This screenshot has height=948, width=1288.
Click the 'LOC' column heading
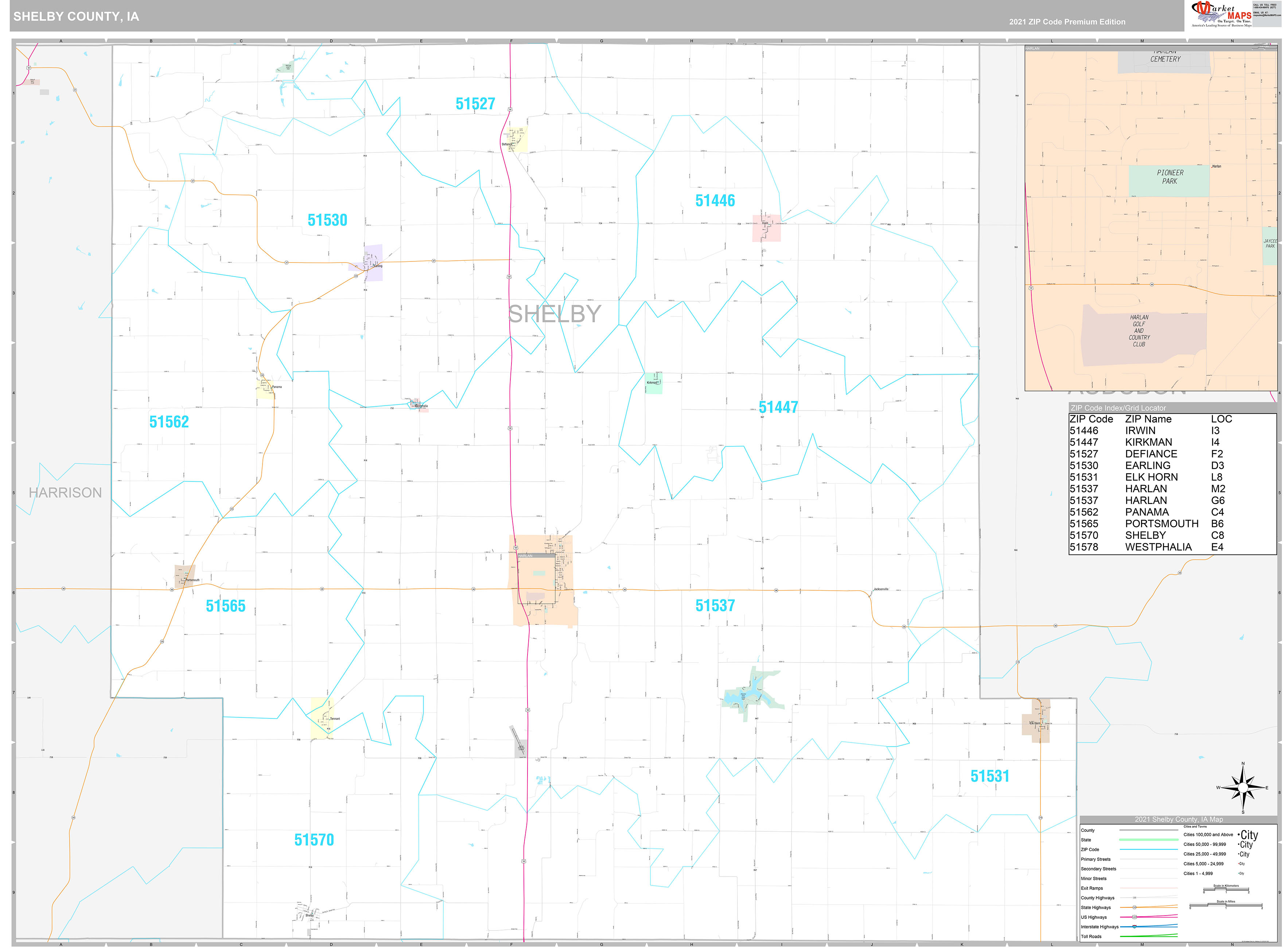click(1221, 419)
